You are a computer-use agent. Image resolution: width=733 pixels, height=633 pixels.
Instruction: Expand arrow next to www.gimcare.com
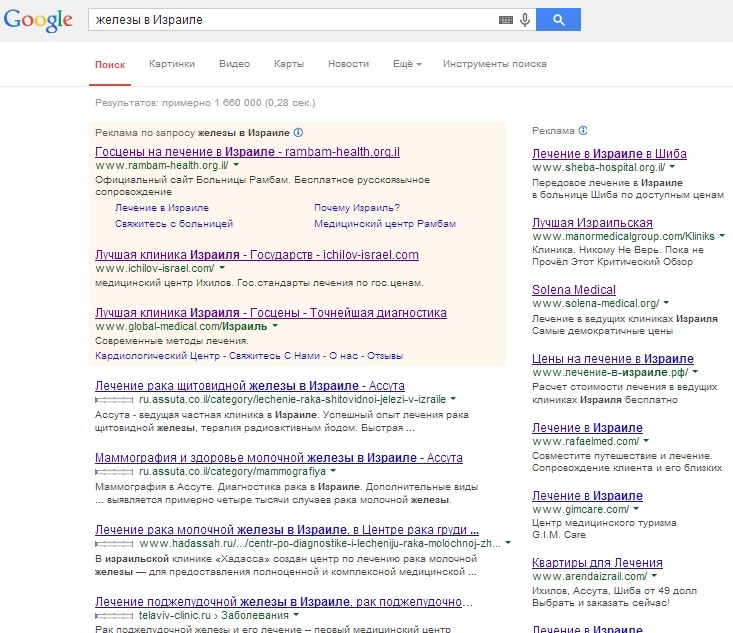[636, 509]
